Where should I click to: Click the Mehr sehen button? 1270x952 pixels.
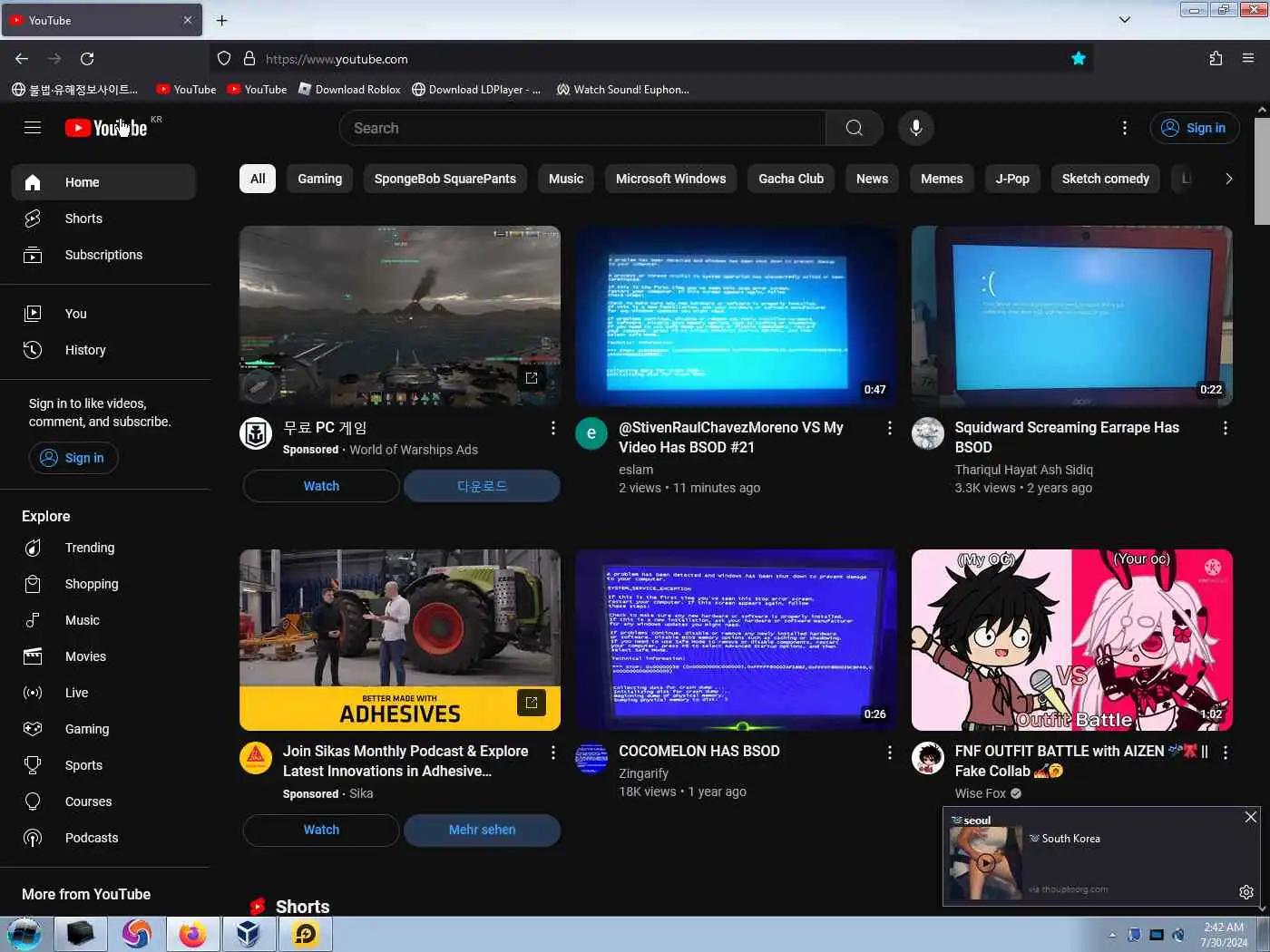coord(482,830)
